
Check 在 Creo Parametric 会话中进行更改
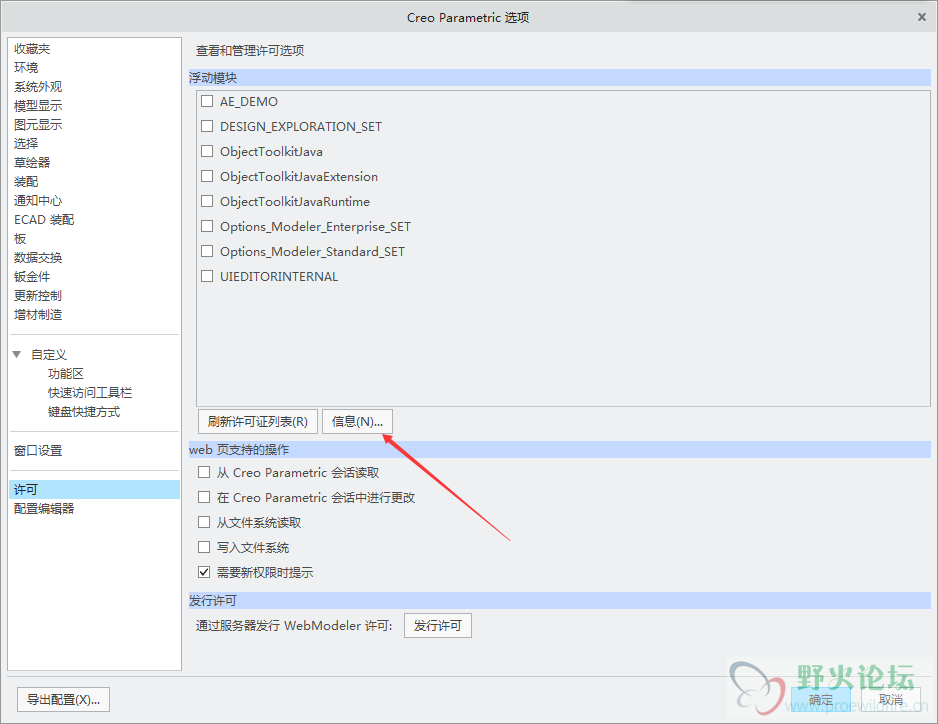[204, 497]
